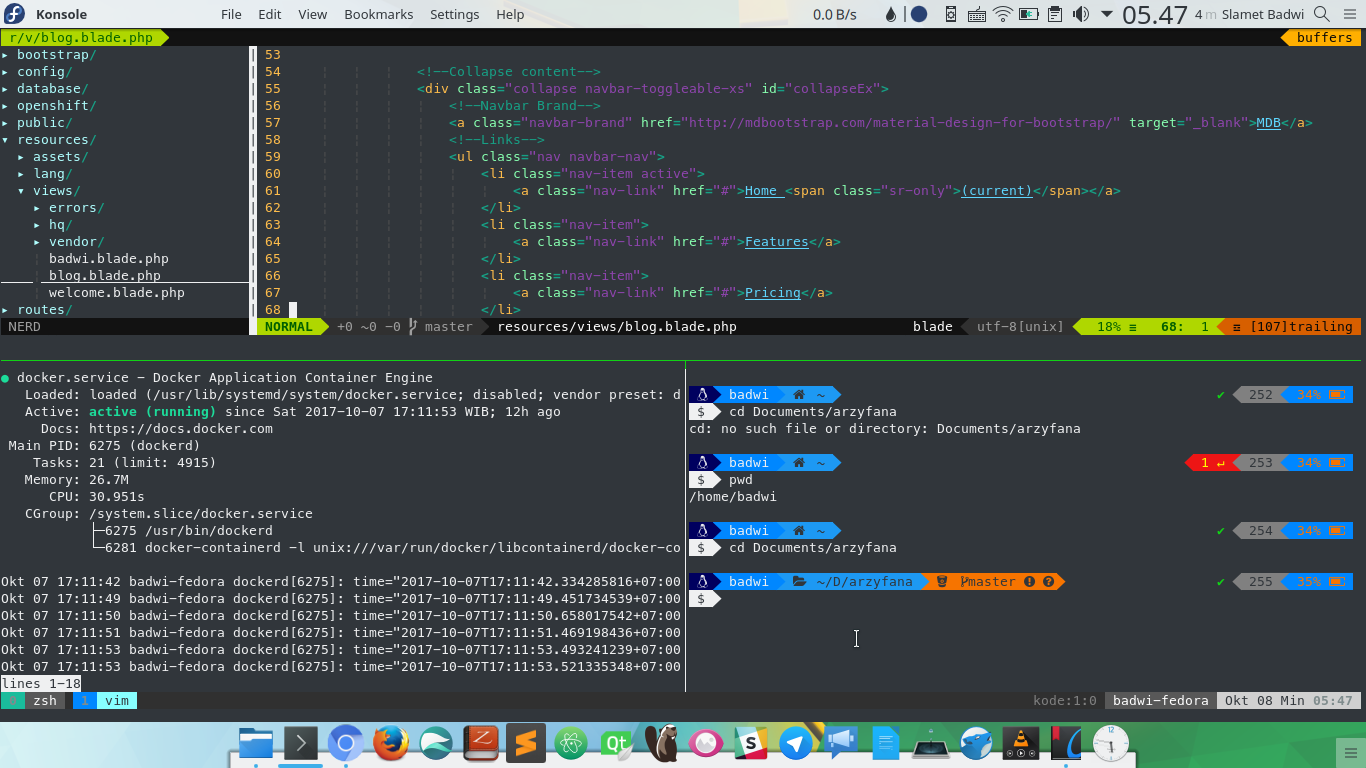The image size is (1366, 768).
Task: Expand the database/ folder in NERDTree
Action: [x=52, y=88]
